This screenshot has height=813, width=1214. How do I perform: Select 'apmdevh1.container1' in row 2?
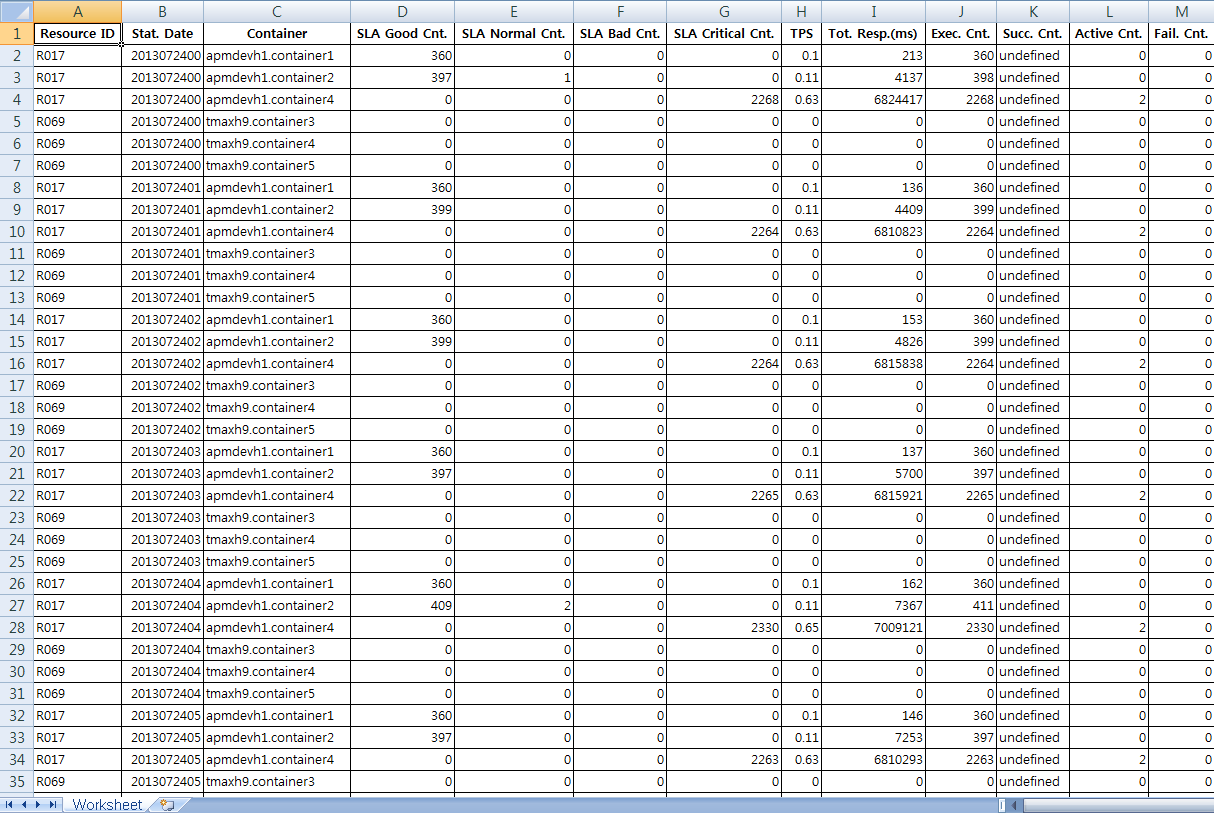coord(277,55)
